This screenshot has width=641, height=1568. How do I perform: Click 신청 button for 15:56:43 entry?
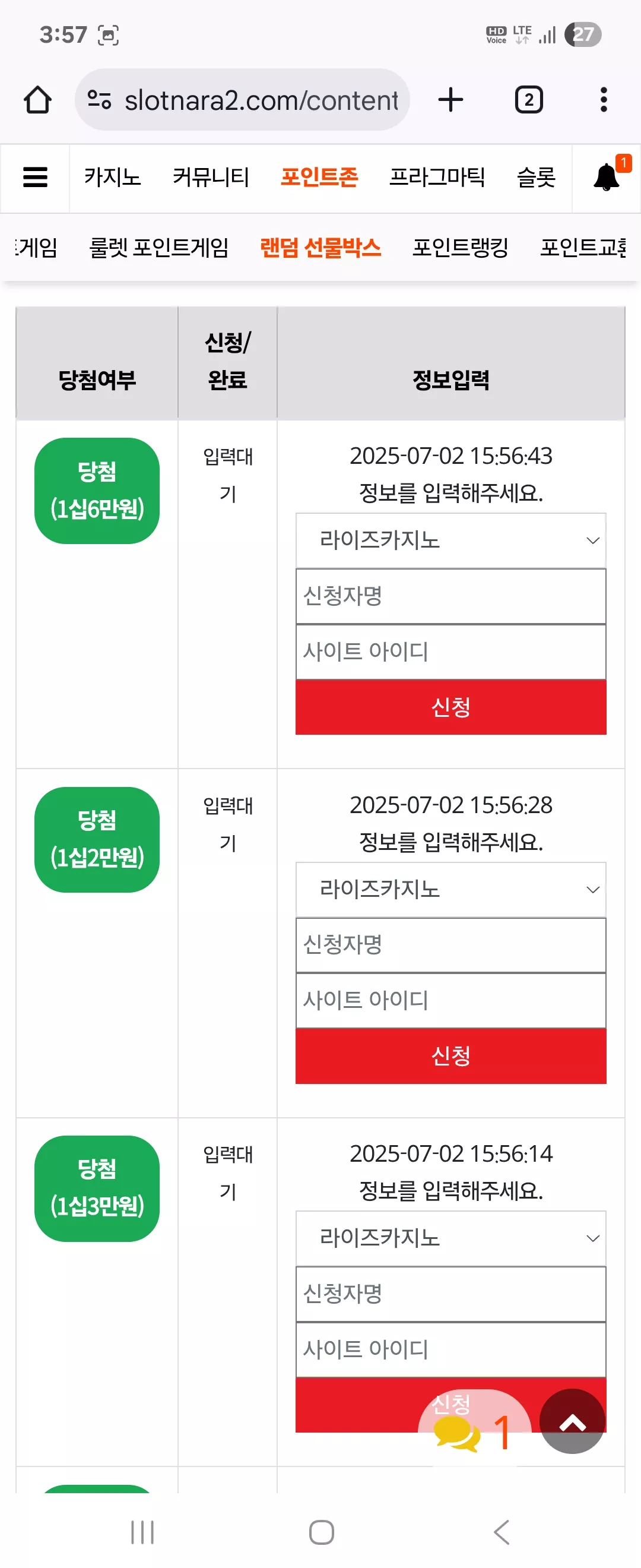pyautogui.click(x=450, y=707)
